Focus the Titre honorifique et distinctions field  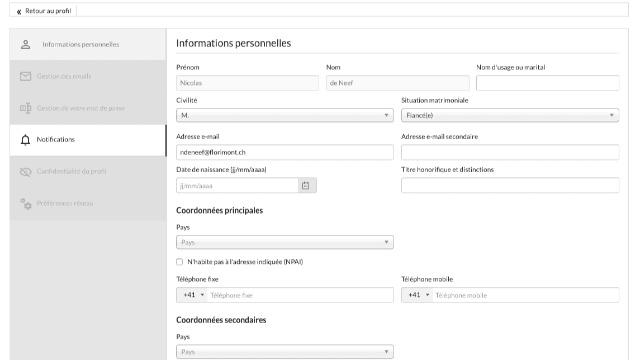(x=510, y=186)
